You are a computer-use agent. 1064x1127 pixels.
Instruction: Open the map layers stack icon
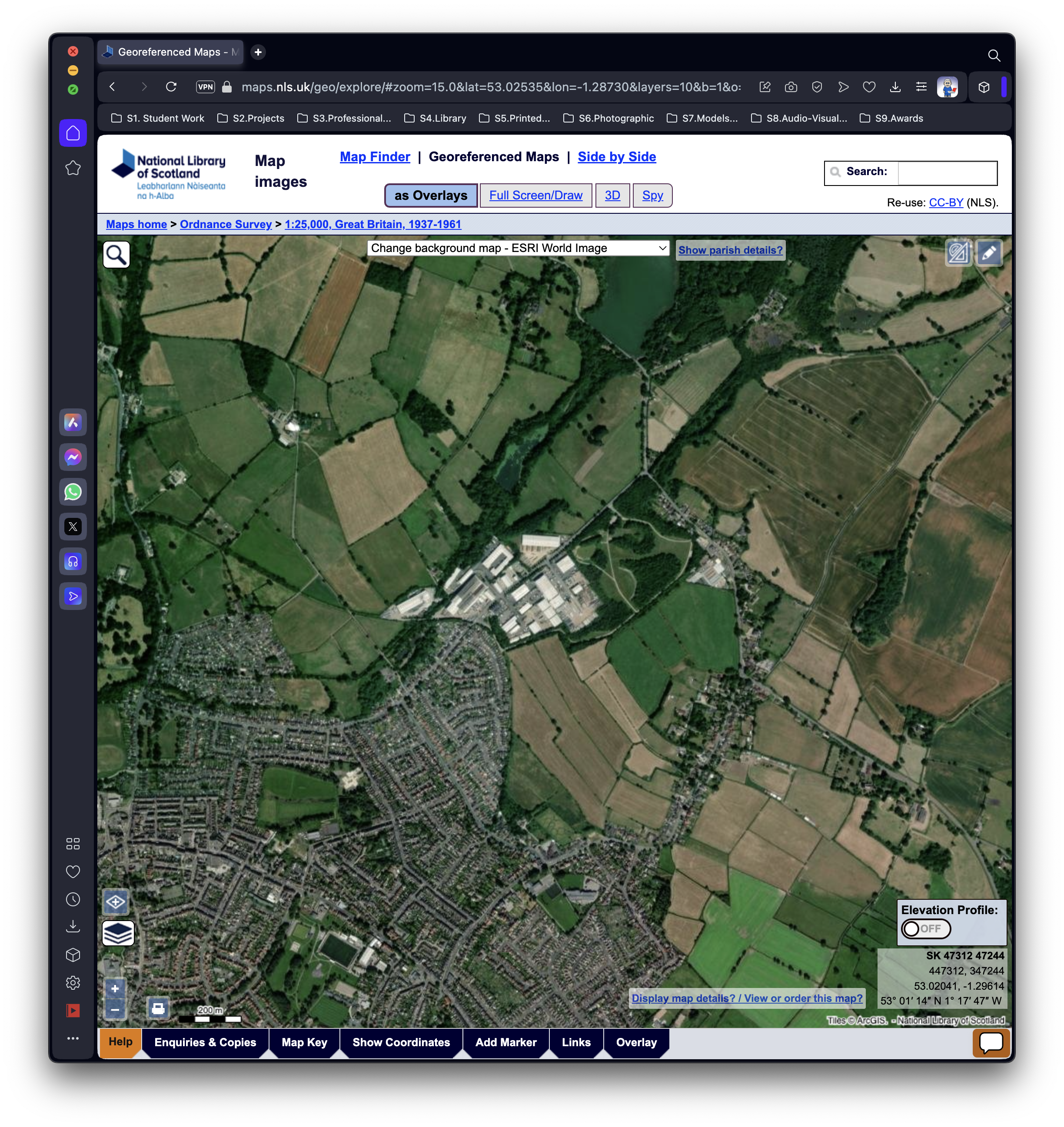tap(118, 932)
